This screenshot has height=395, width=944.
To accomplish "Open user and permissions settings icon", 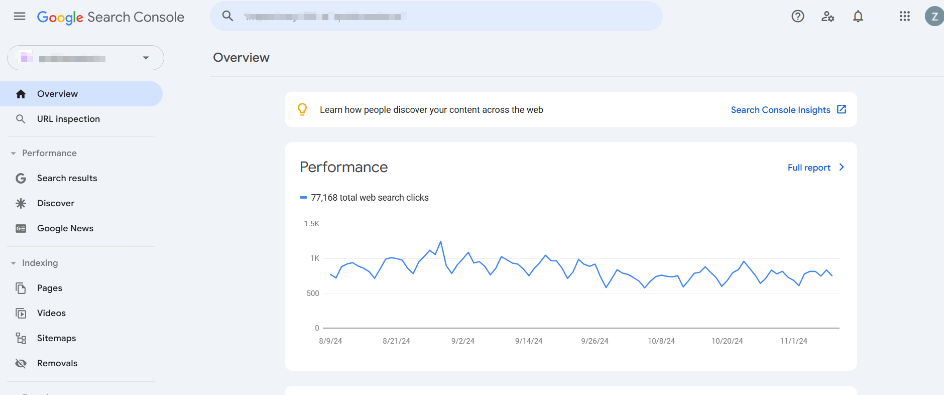I will tap(828, 16).
